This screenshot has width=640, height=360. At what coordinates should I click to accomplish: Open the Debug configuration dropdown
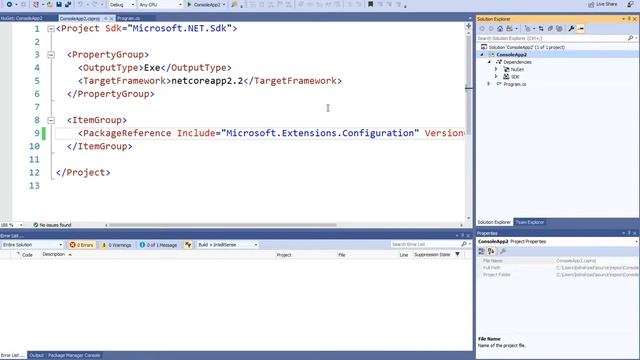point(122,4)
